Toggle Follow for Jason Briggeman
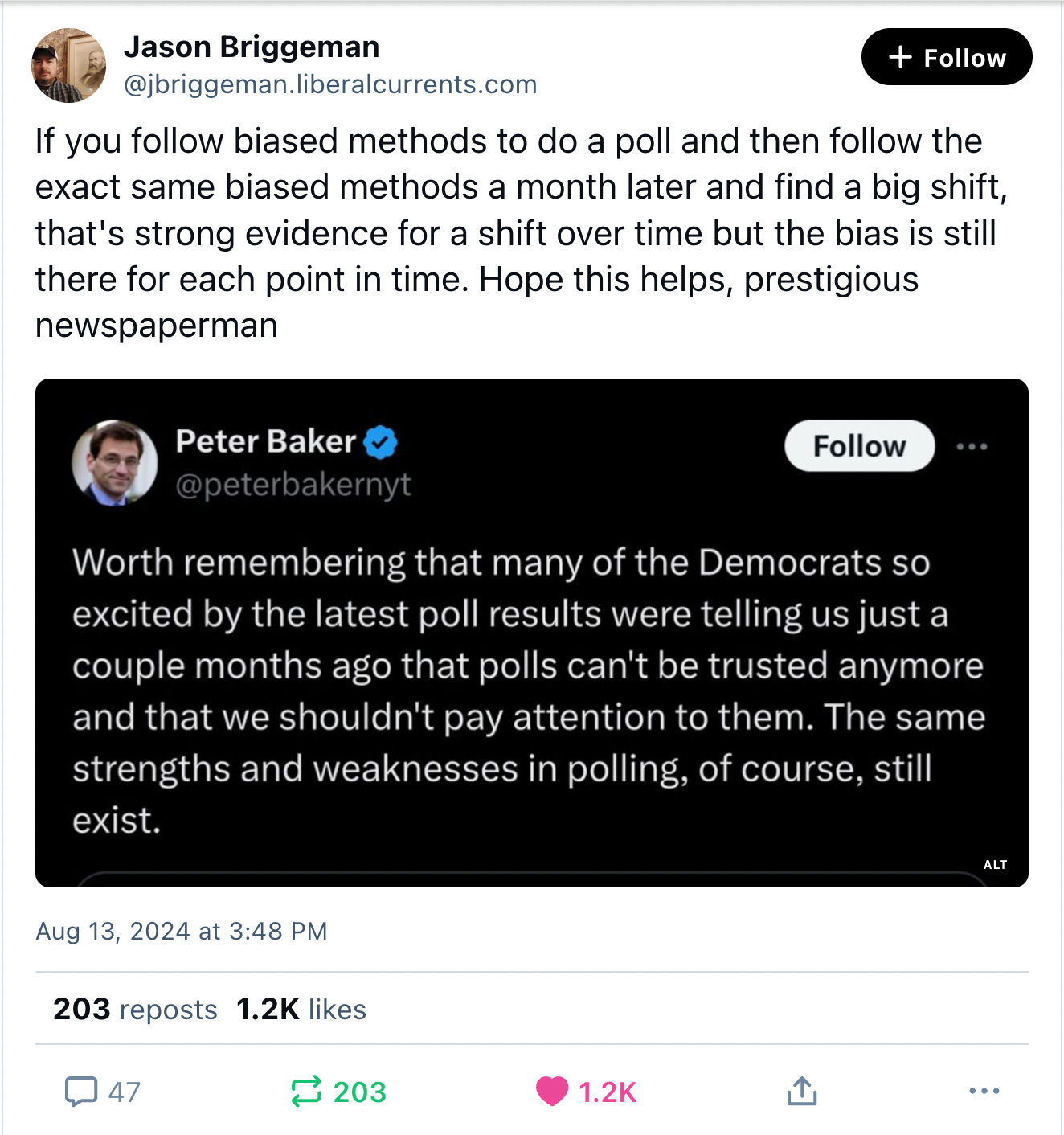 point(946,56)
